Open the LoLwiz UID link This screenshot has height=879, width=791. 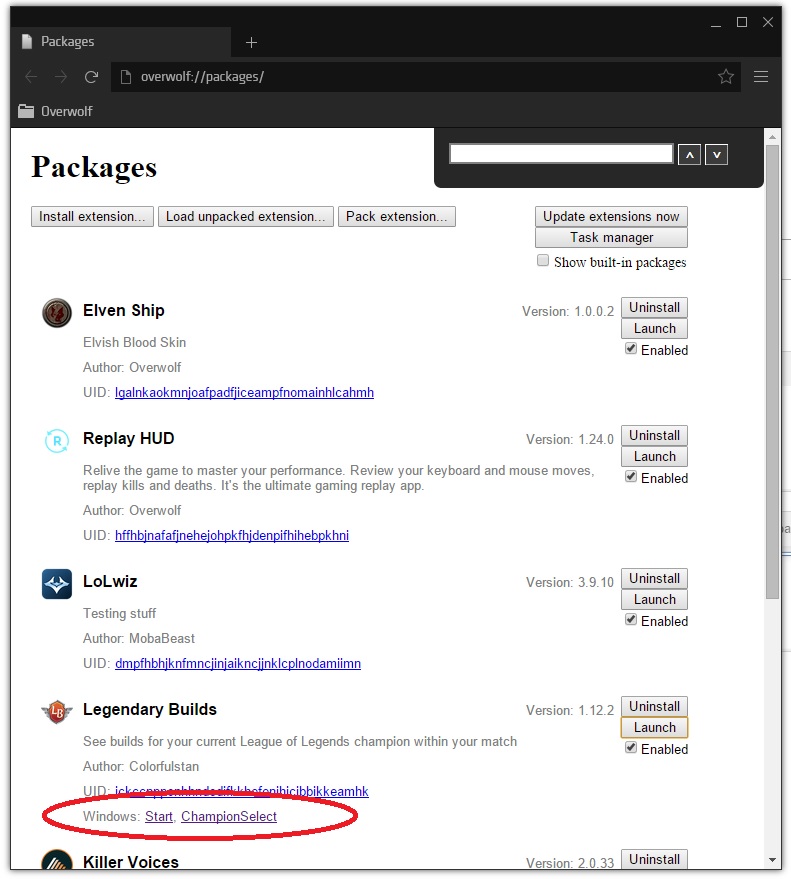click(238, 664)
